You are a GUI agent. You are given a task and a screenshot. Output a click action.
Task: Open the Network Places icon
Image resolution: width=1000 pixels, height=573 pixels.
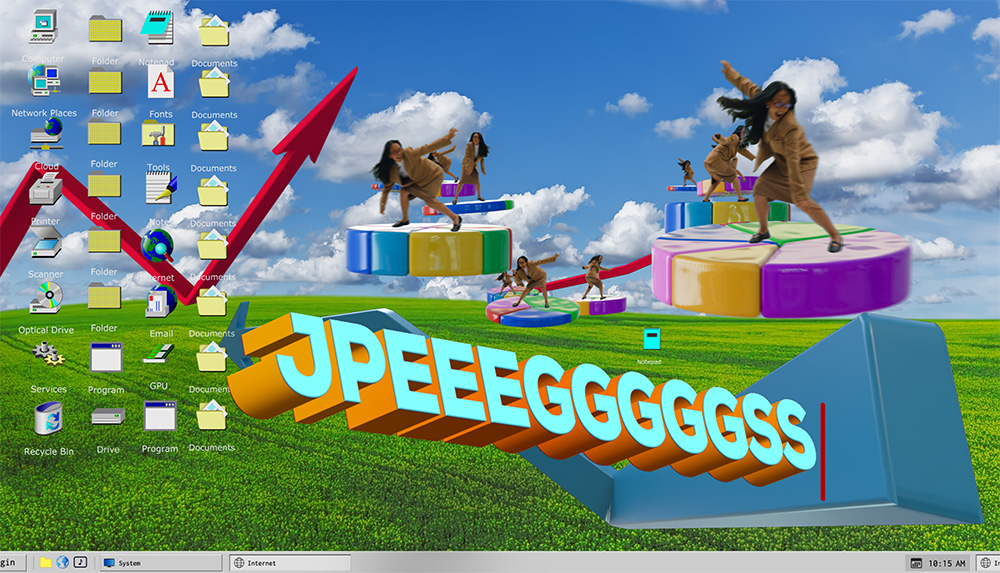(44, 80)
